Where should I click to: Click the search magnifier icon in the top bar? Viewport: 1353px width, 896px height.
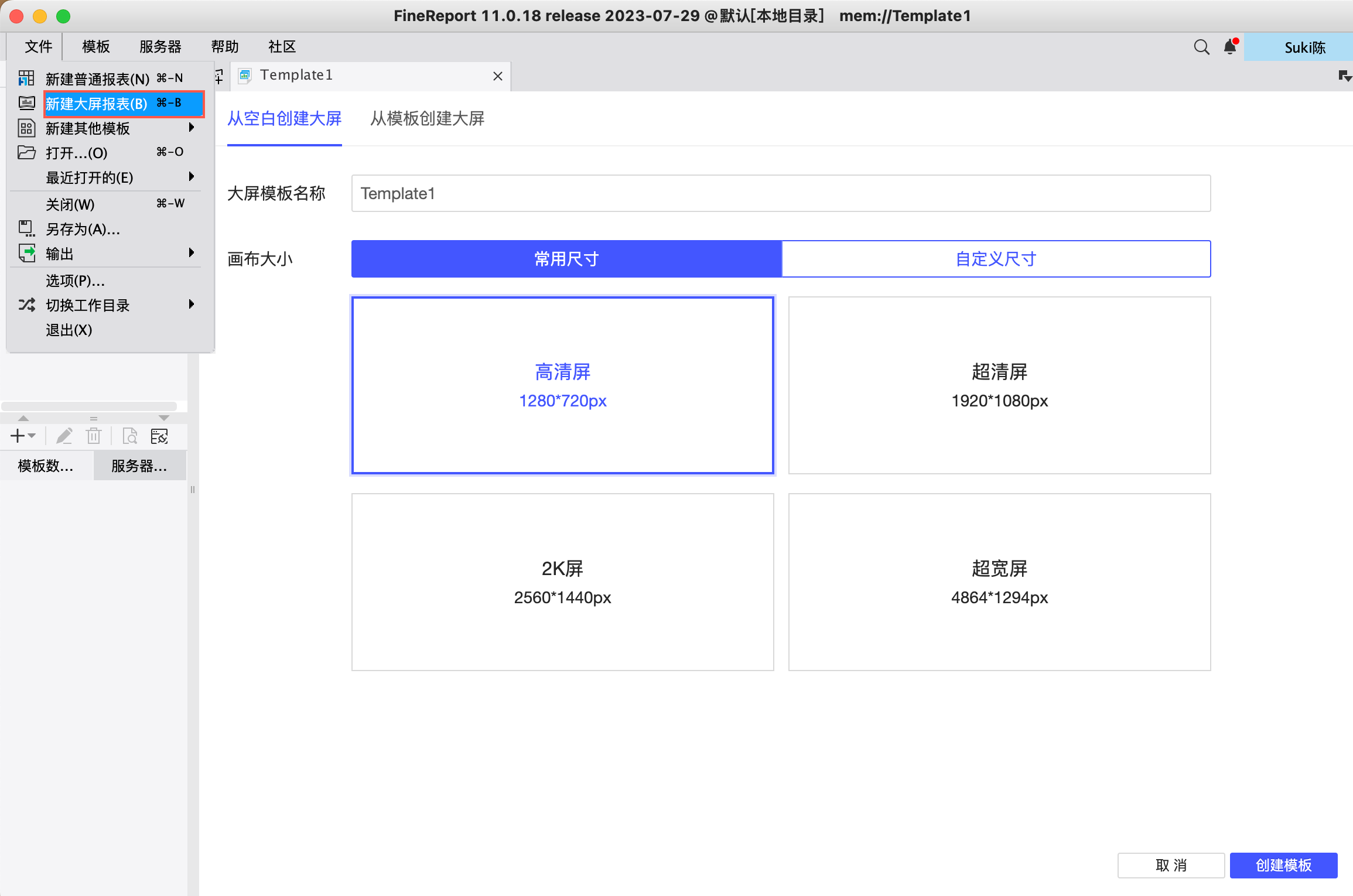click(1201, 47)
